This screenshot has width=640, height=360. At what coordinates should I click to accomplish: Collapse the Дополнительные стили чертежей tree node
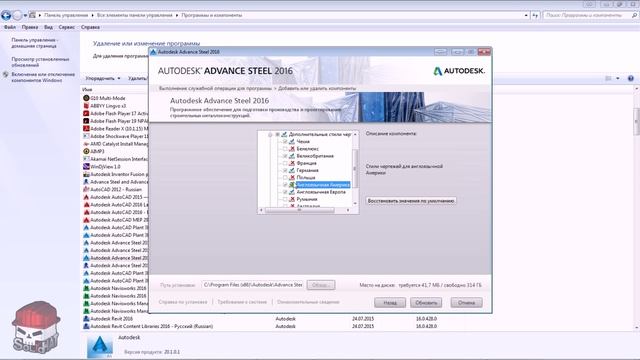pos(270,134)
